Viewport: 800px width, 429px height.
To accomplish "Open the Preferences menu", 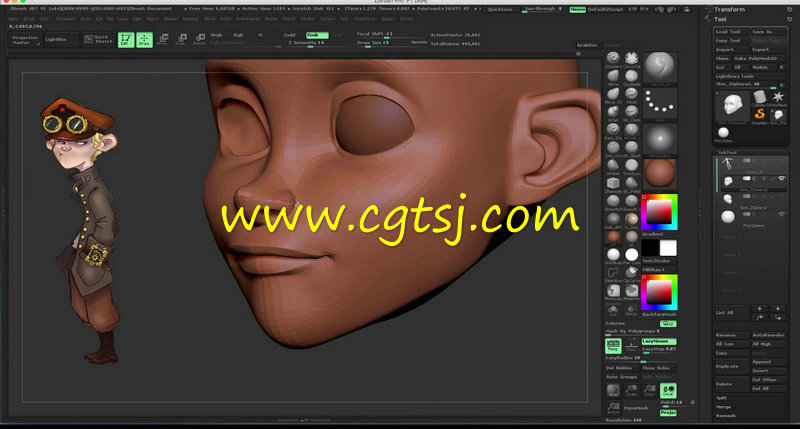I will [247, 19].
